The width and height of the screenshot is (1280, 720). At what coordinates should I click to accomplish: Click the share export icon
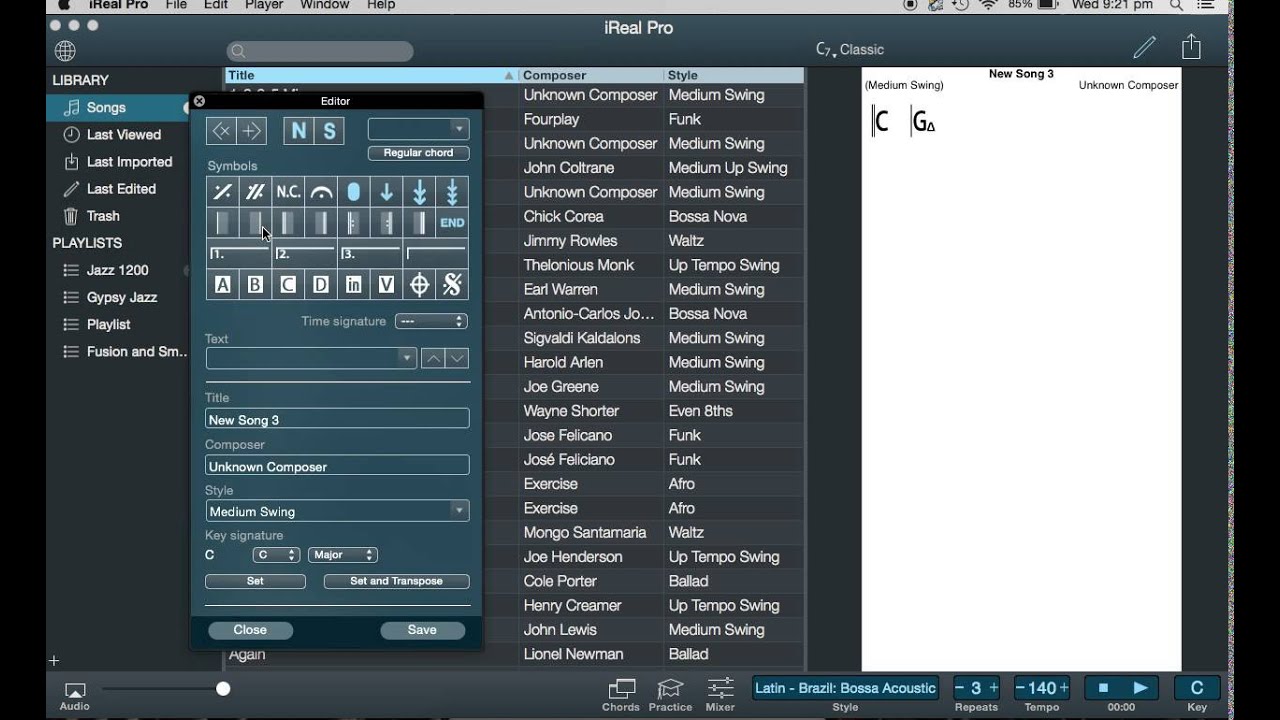pyautogui.click(x=1191, y=47)
